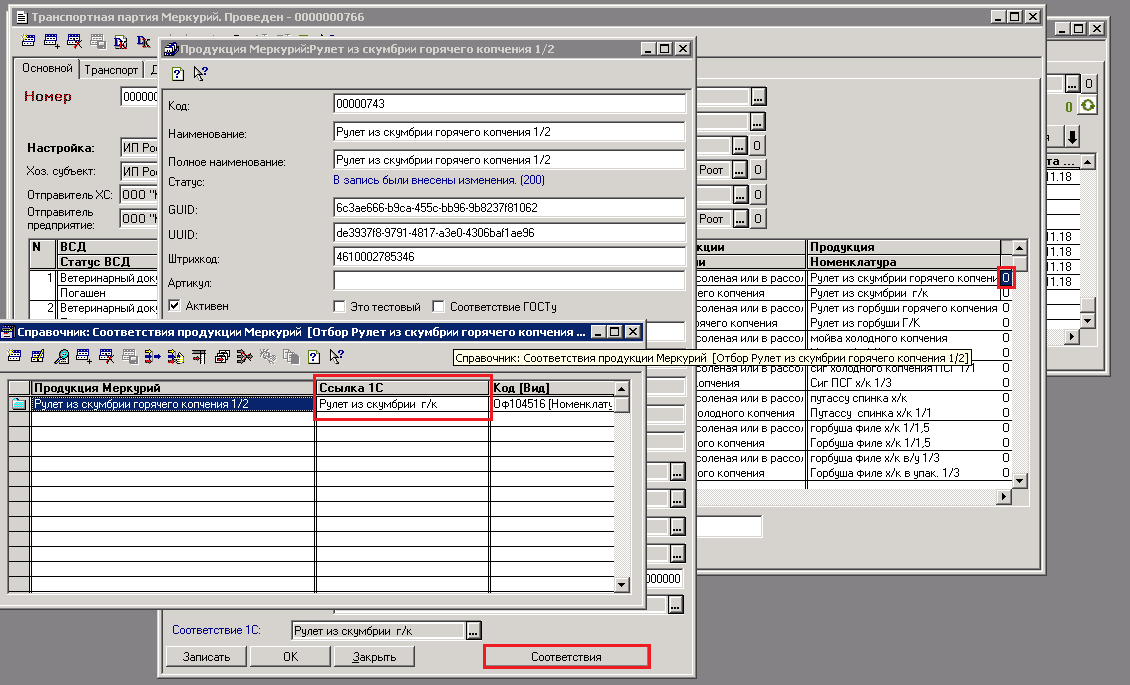Click the add row icon in Справочник toolbar
Image resolution: width=1130 pixels, height=685 pixels.
pyautogui.click(x=84, y=356)
